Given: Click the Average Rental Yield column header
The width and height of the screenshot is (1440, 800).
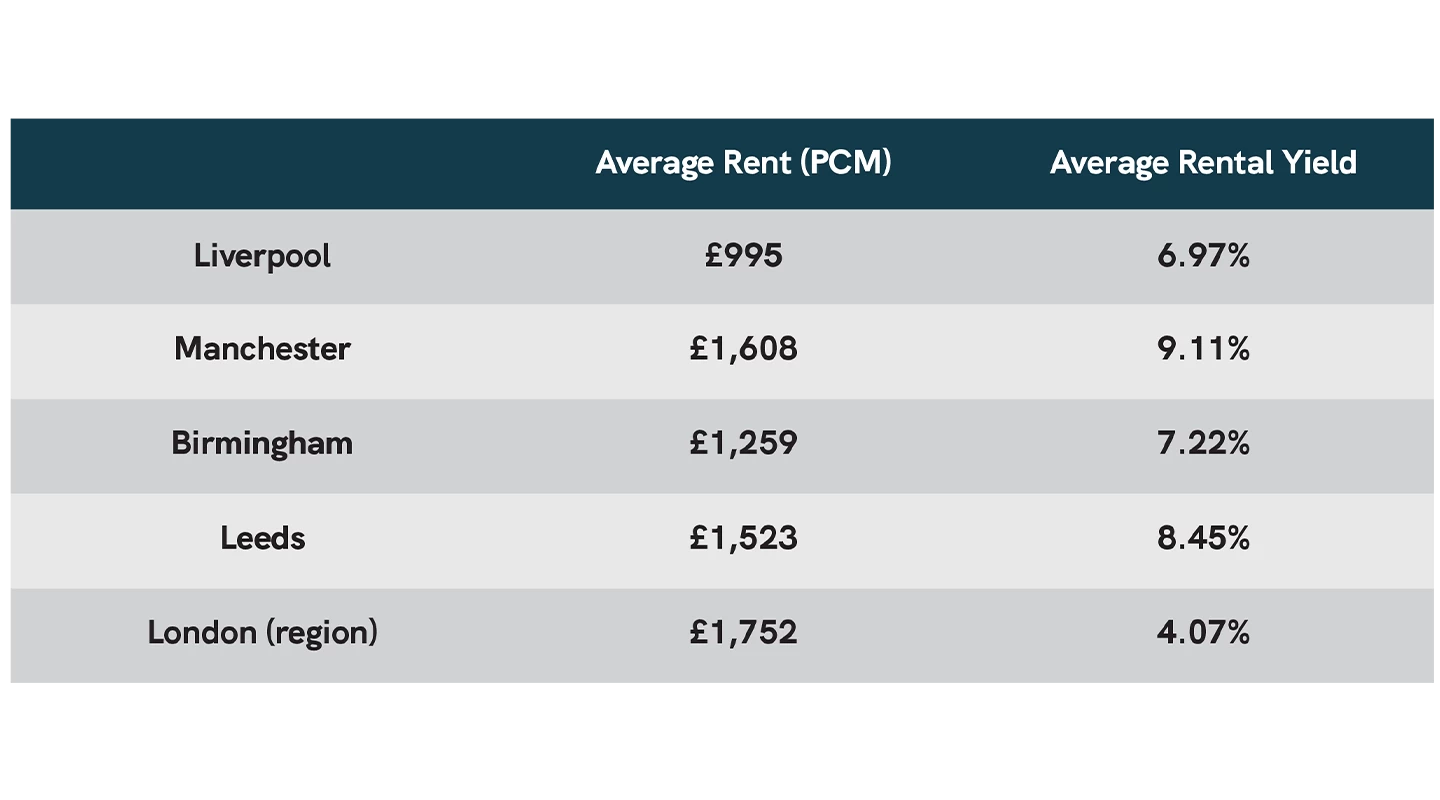Looking at the screenshot, I should (1203, 163).
